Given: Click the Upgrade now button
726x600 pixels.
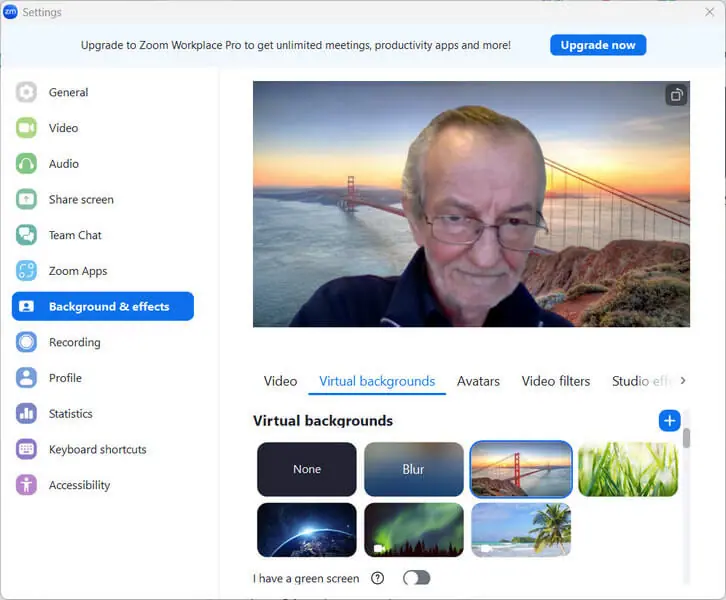Looking at the screenshot, I should tap(598, 45).
